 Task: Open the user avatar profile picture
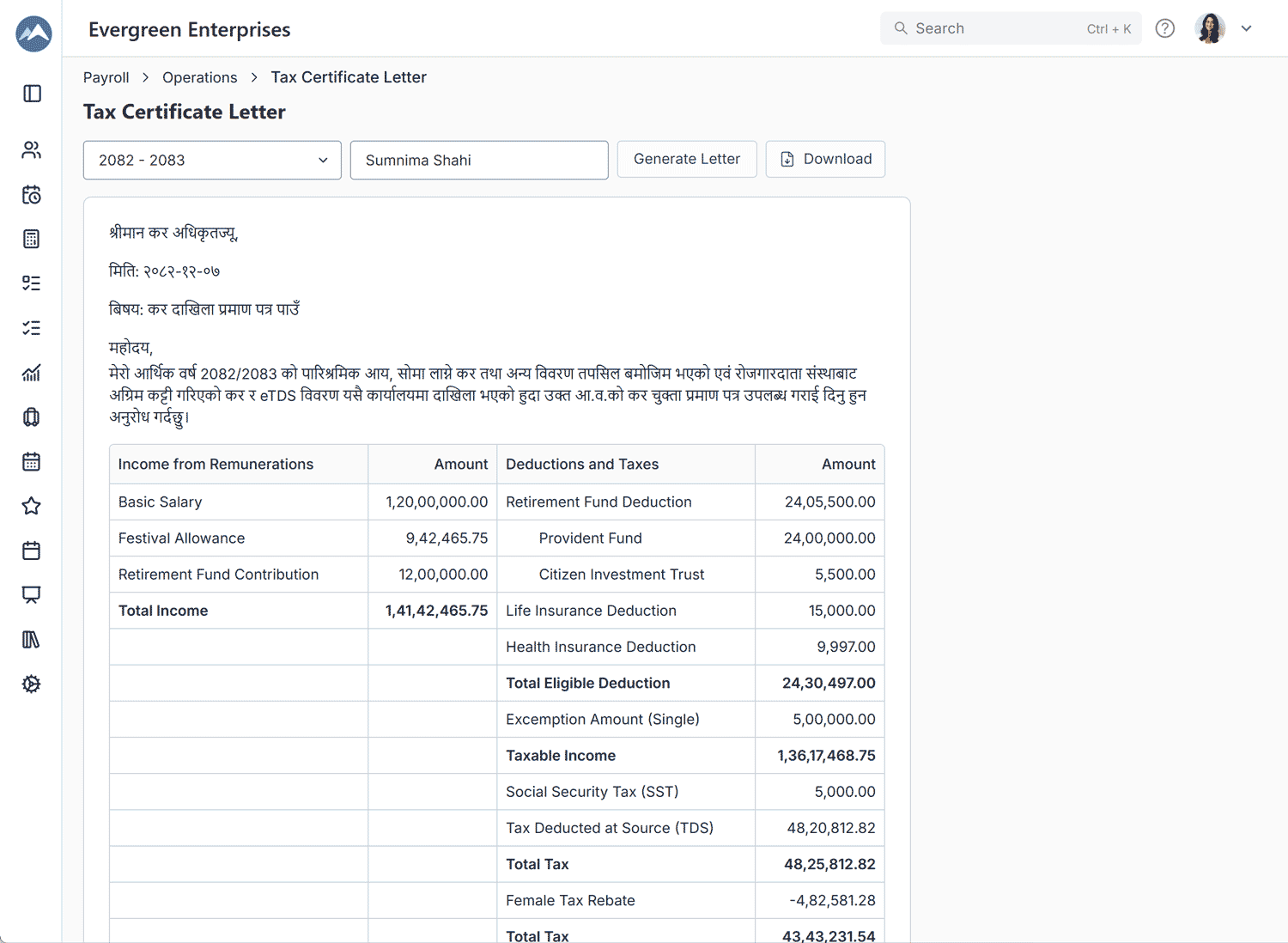pos(1210,28)
